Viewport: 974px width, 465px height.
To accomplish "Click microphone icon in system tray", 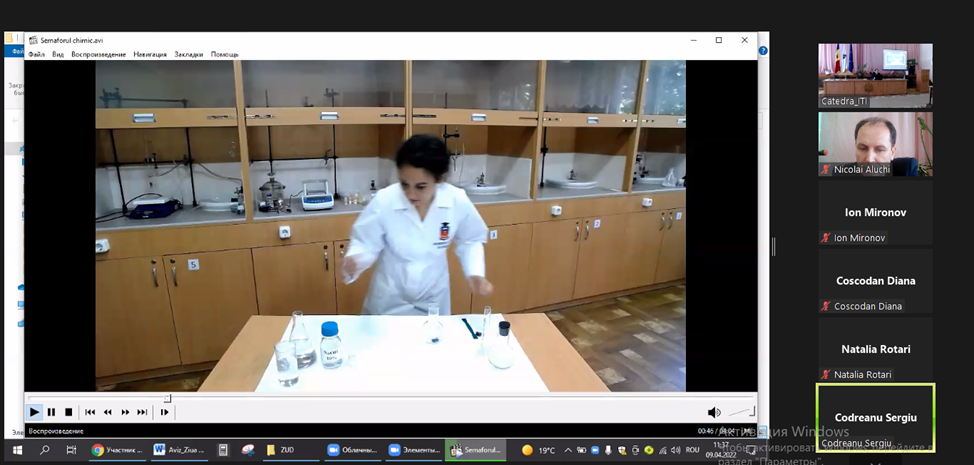I will tap(609, 450).
